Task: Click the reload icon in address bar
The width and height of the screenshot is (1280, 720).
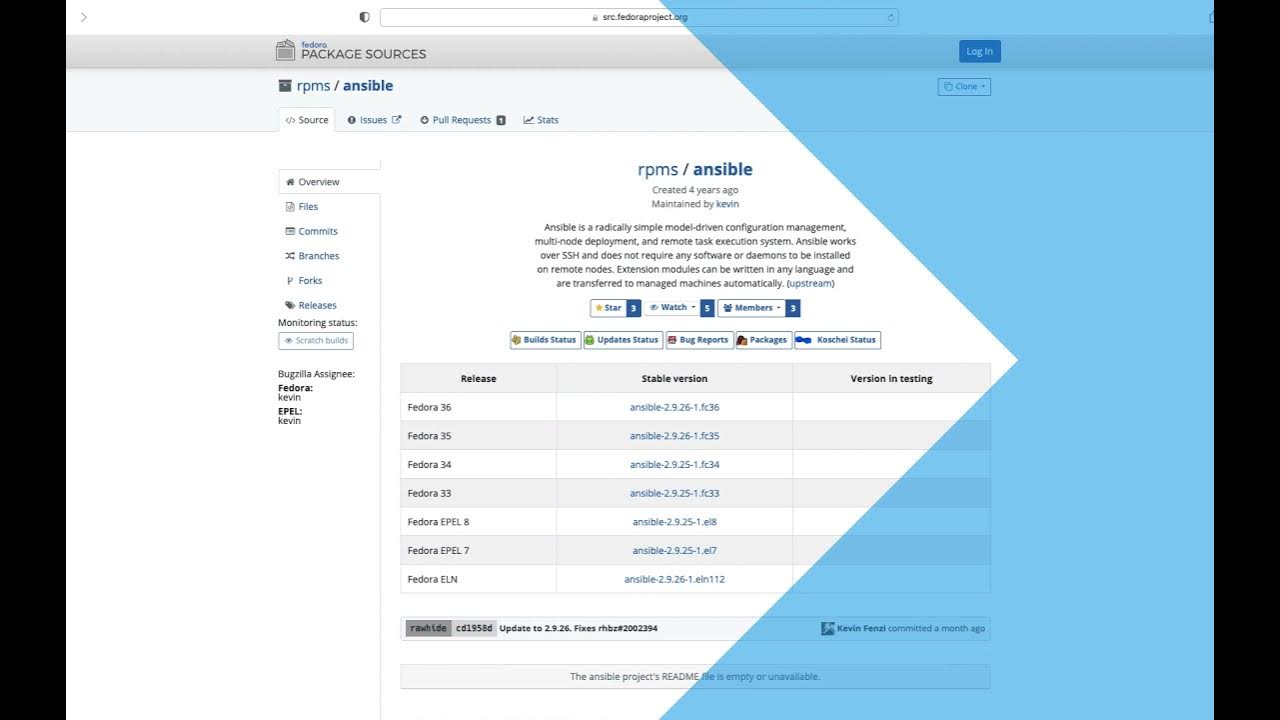Action: (890, 17)
